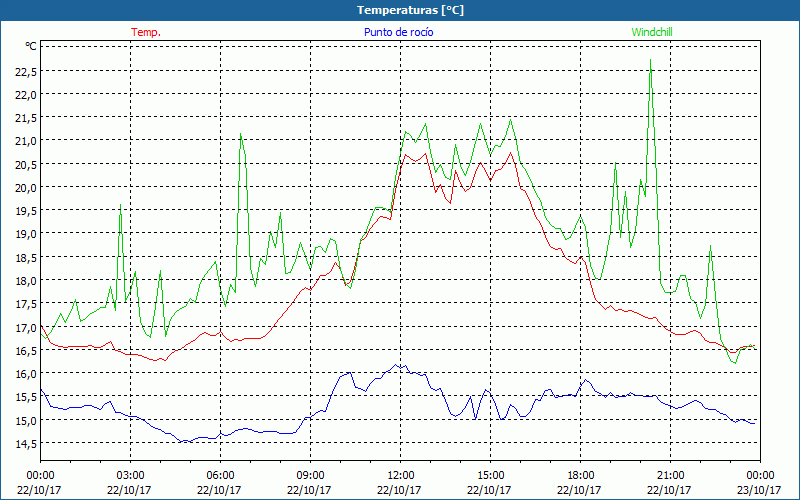800x500 pixels.
Task: Click the 21,0 y-axis value
Action: [26, 142]
